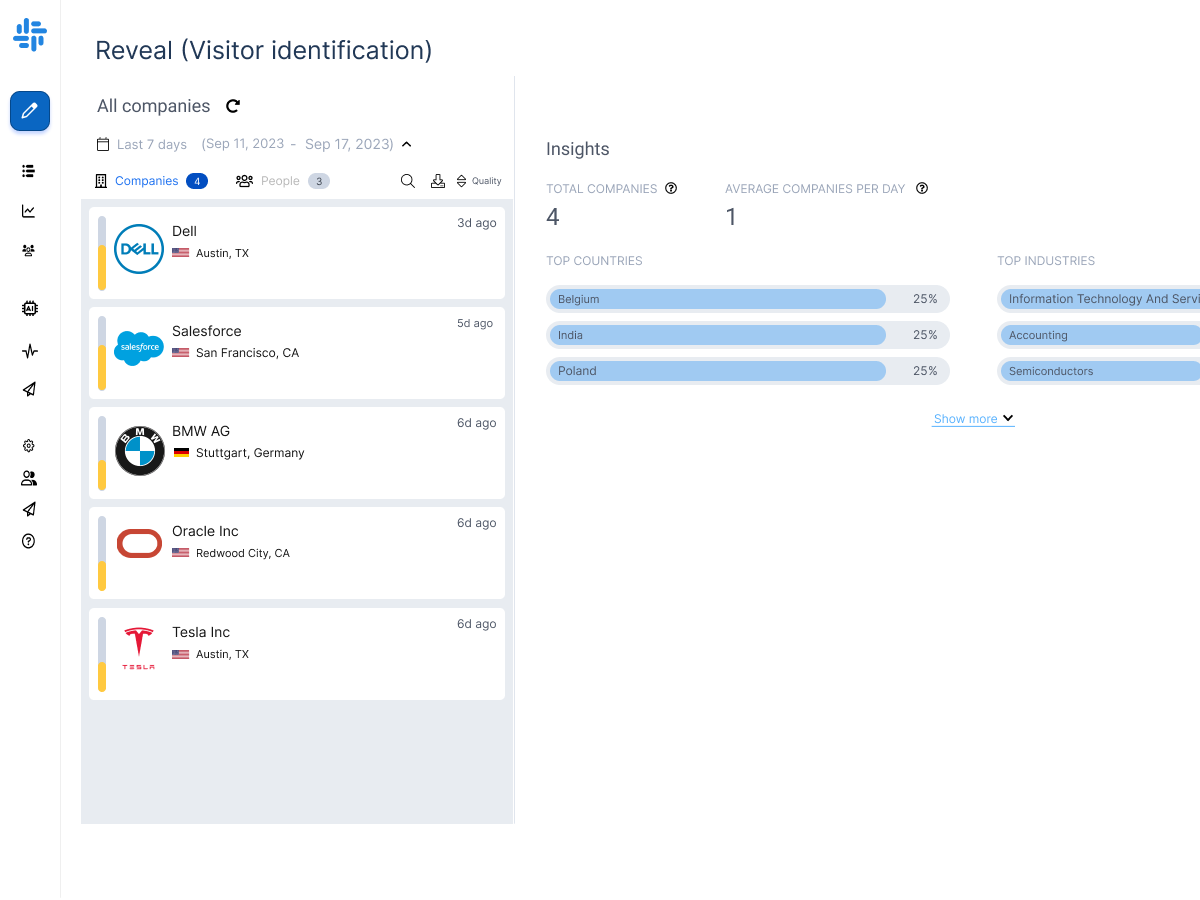
Task: Click the TOP INDUSTRIES label
Action: pos(1046,261)
